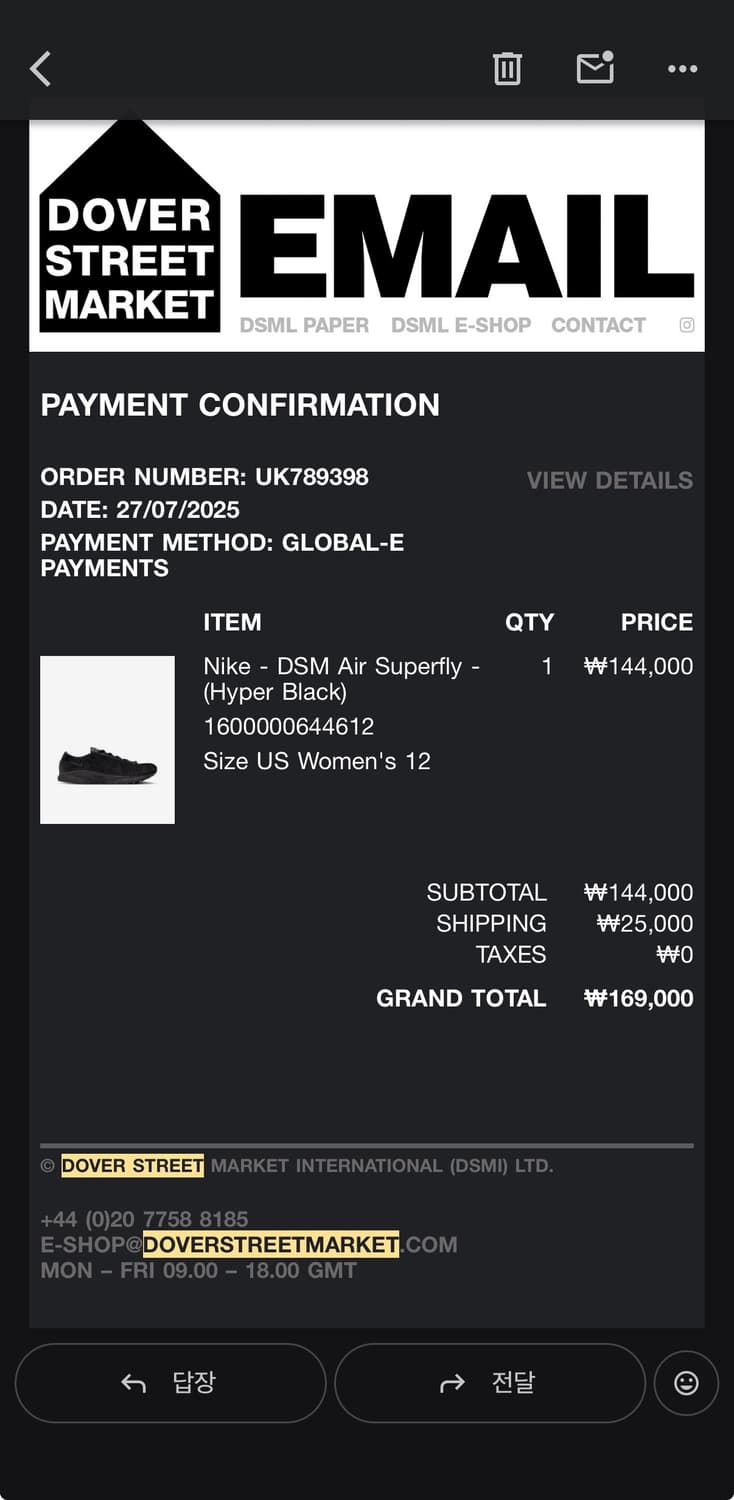Click the E-SHOP@DOVERSTREETMARKET.COM email address
This screenshot has height=1500, width=734.
249,1245
